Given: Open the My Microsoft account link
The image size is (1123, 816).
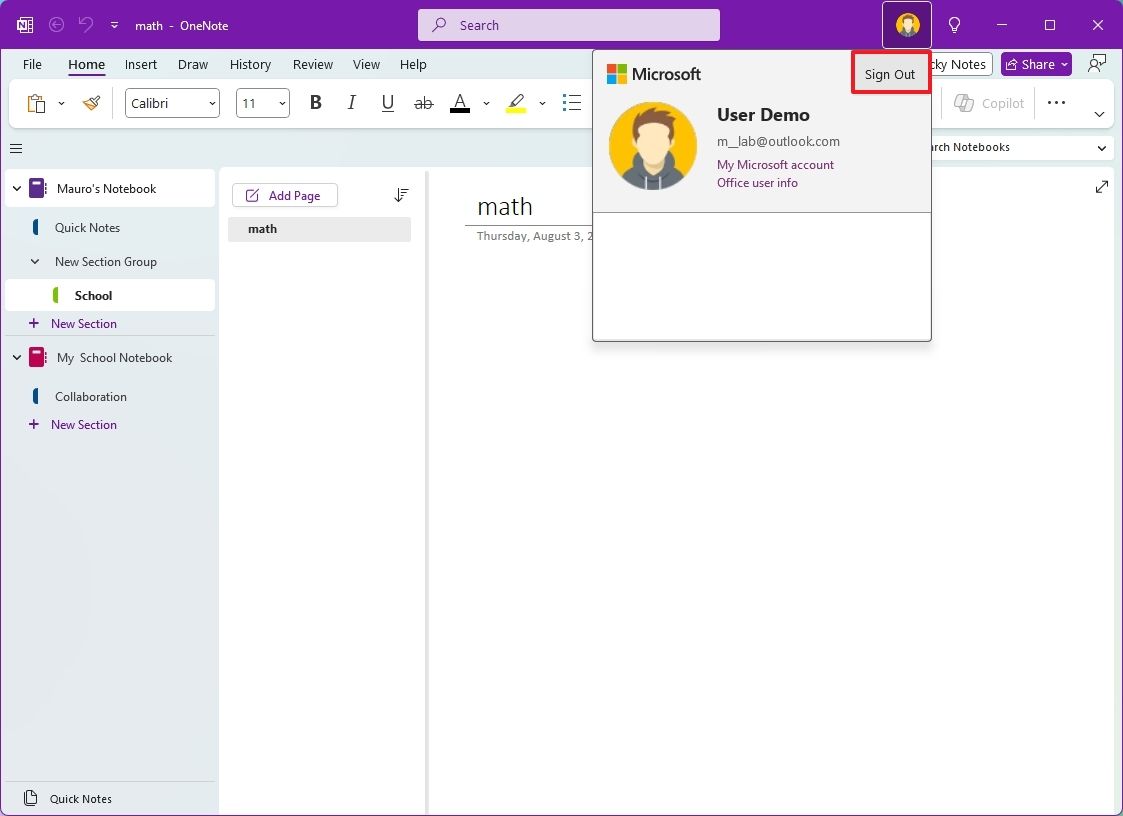Looking at the screenshot, I should tap(775, 164).
